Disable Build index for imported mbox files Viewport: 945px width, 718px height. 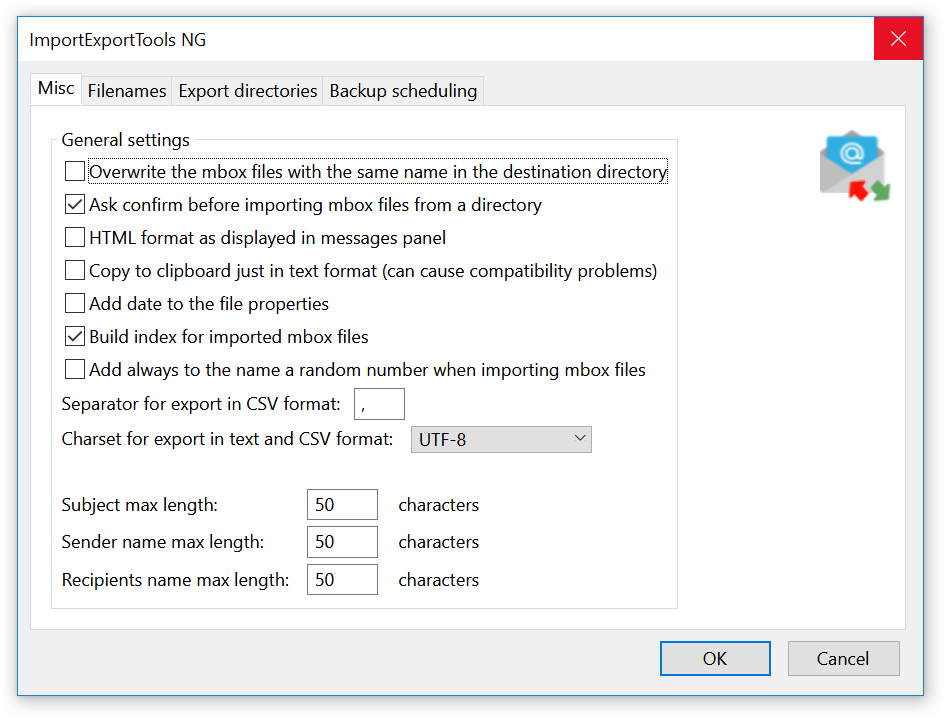click(75, 336)
